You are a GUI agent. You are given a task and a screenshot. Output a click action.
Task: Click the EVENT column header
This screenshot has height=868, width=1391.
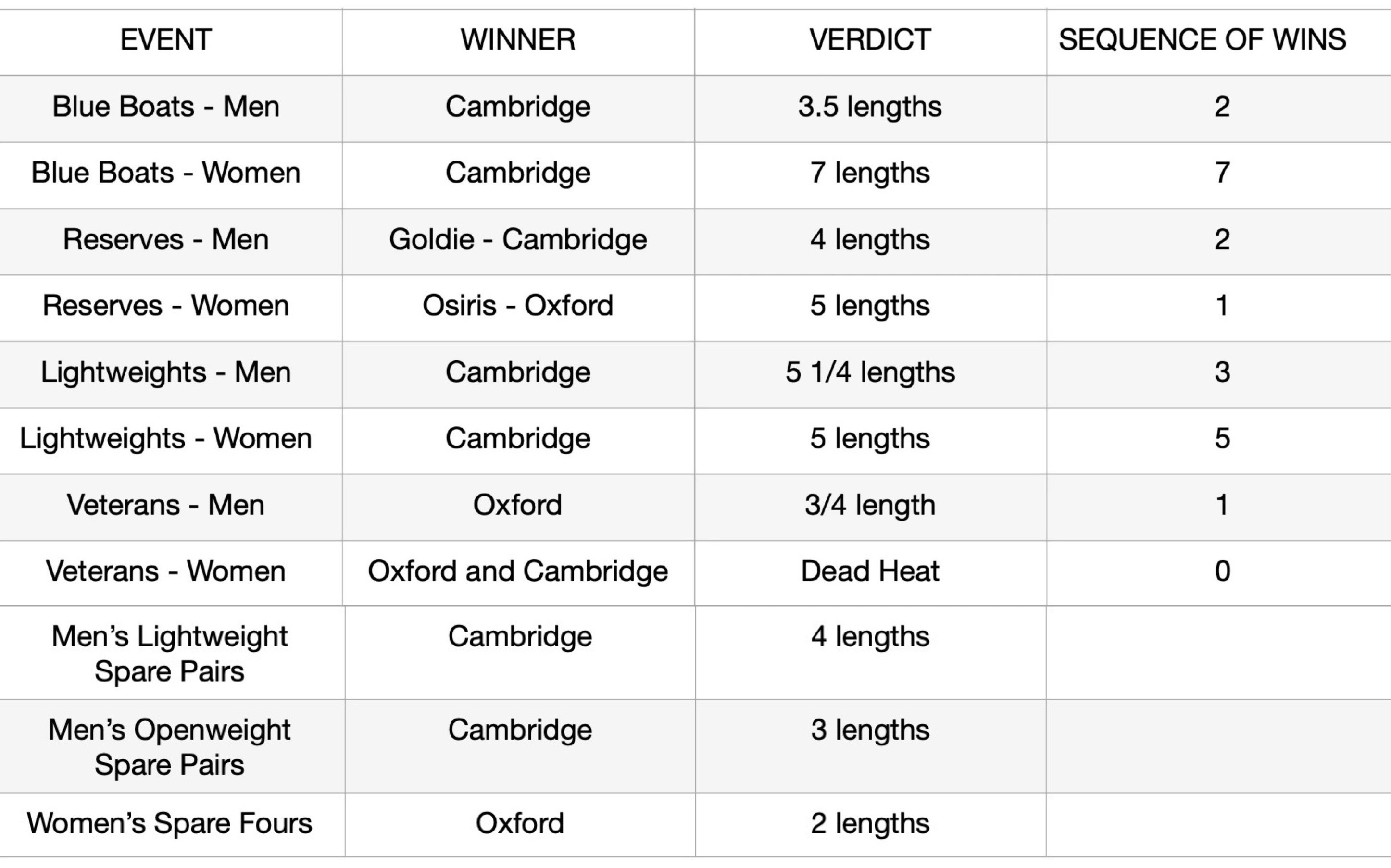click(x=166, y=39)
